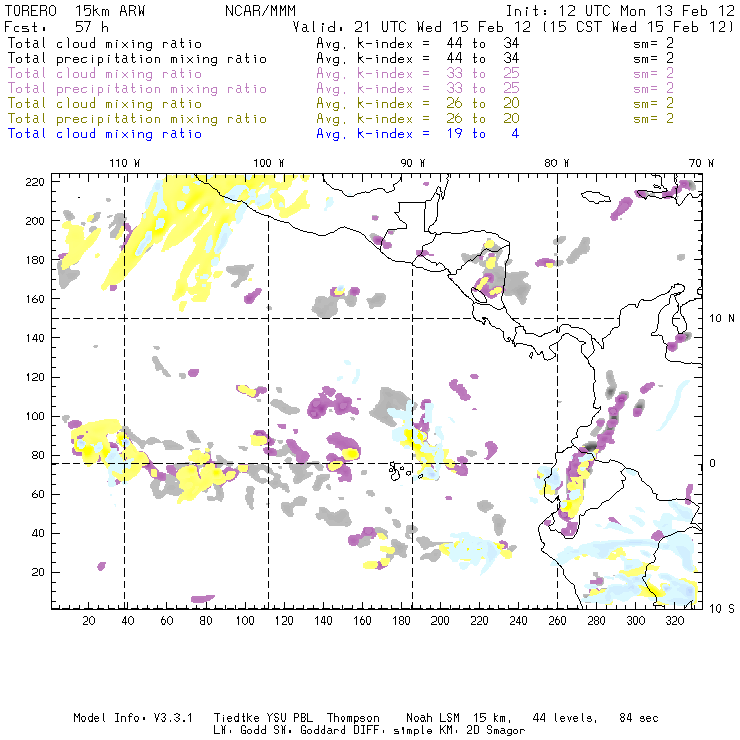This screenshot has height=740, width=740.
Task: Select the '10 S' latitude label
Action: point(722,609)
